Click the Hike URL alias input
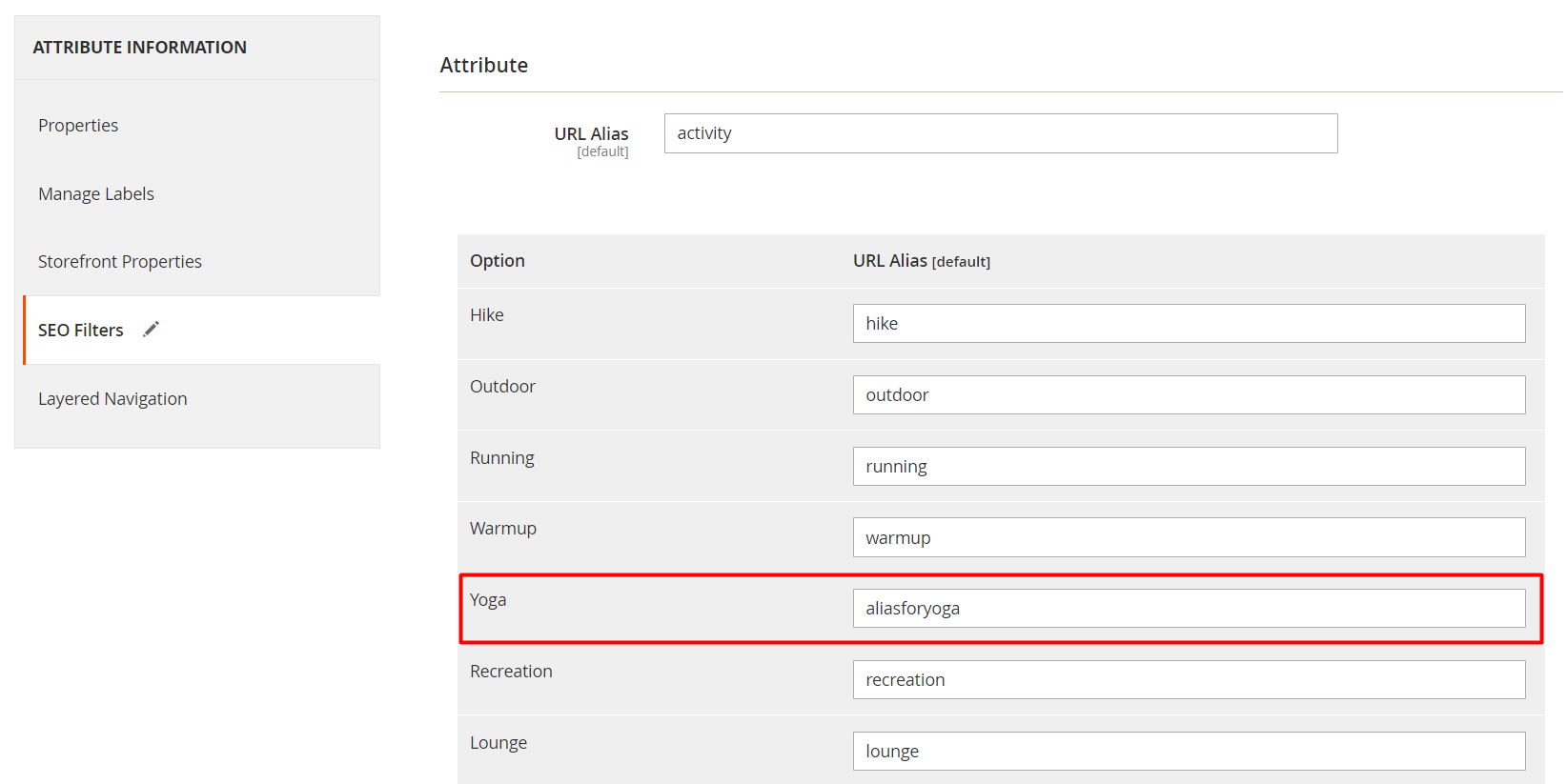The width and height of the screenshot is (1567, 784). point(1188,324)
